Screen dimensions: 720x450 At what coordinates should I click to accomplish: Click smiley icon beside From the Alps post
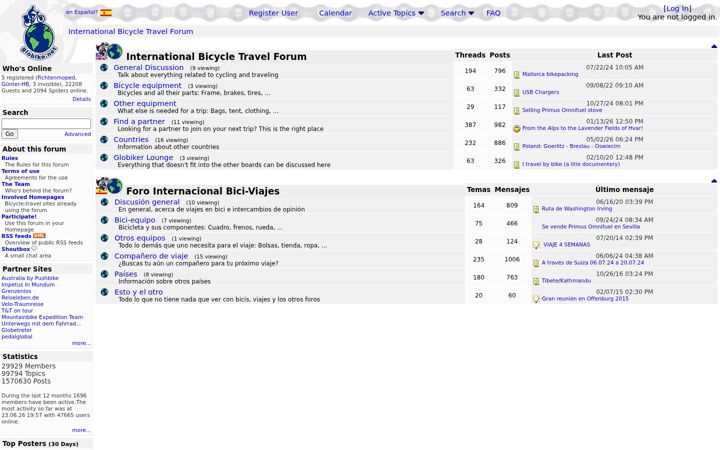tap(517, 129)
